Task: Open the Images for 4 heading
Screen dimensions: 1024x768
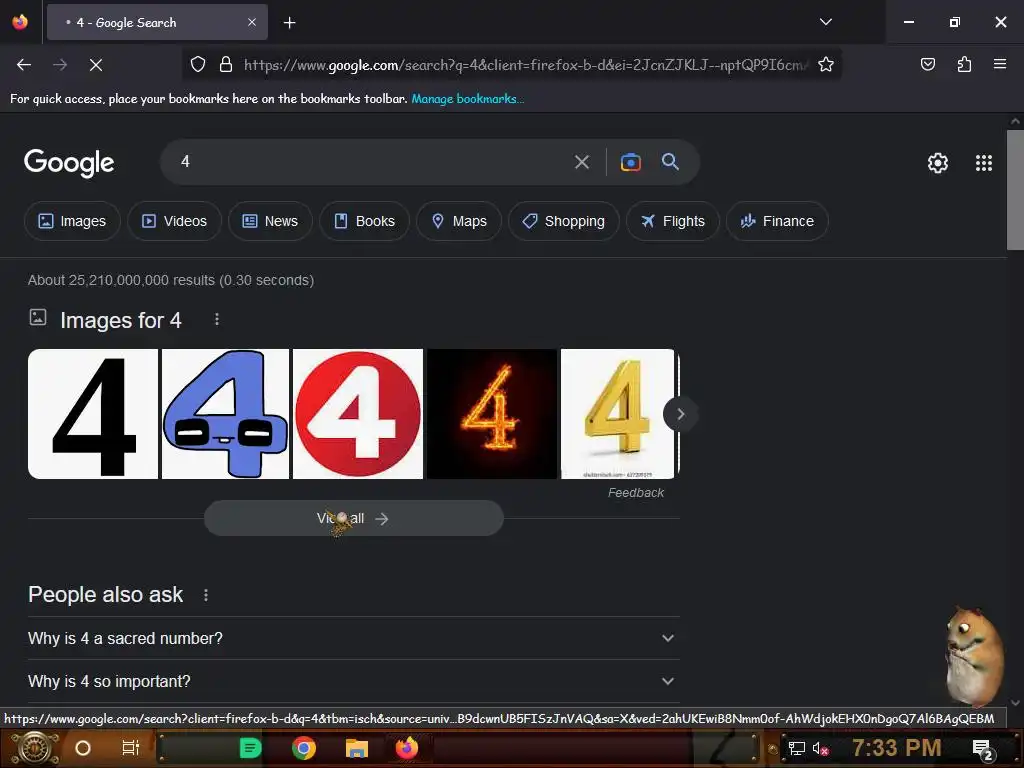Action: (x=121, y=320)
